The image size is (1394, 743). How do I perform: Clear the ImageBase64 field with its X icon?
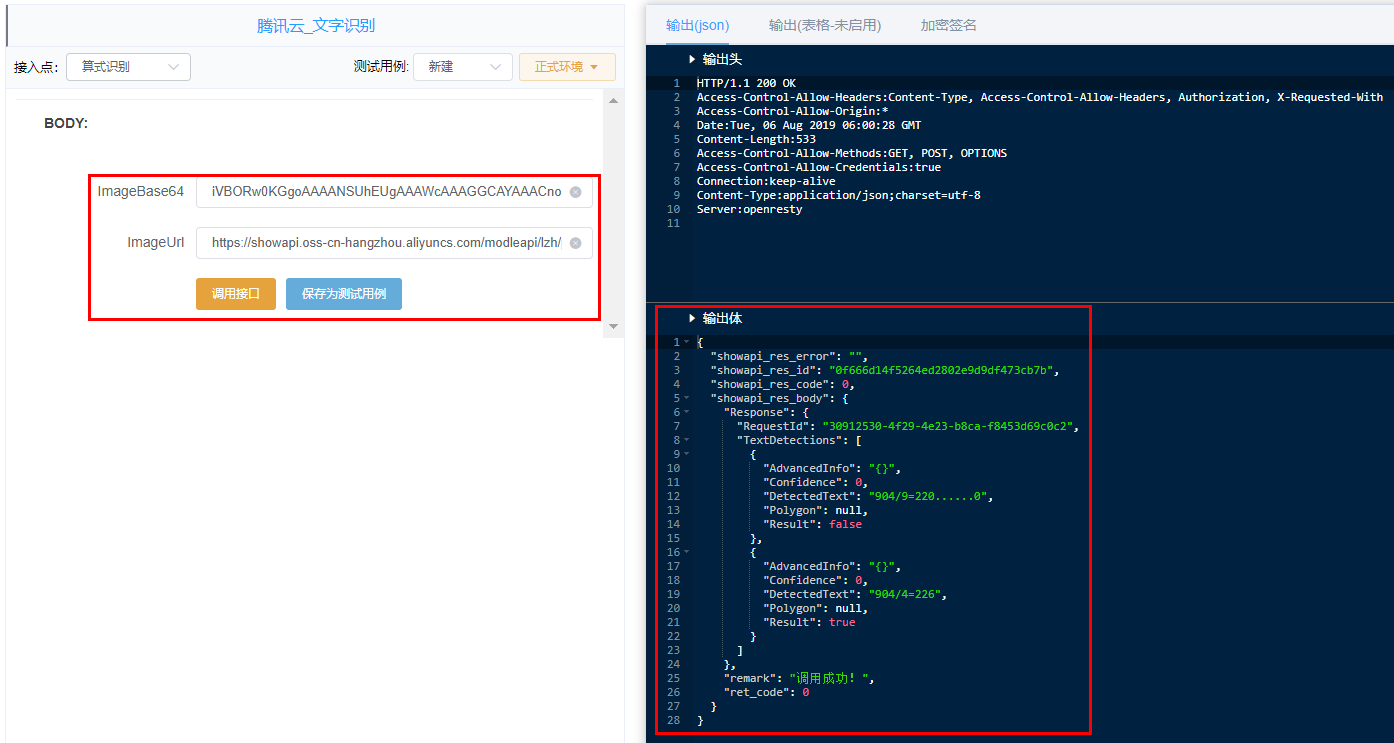(x=575, y=192)
